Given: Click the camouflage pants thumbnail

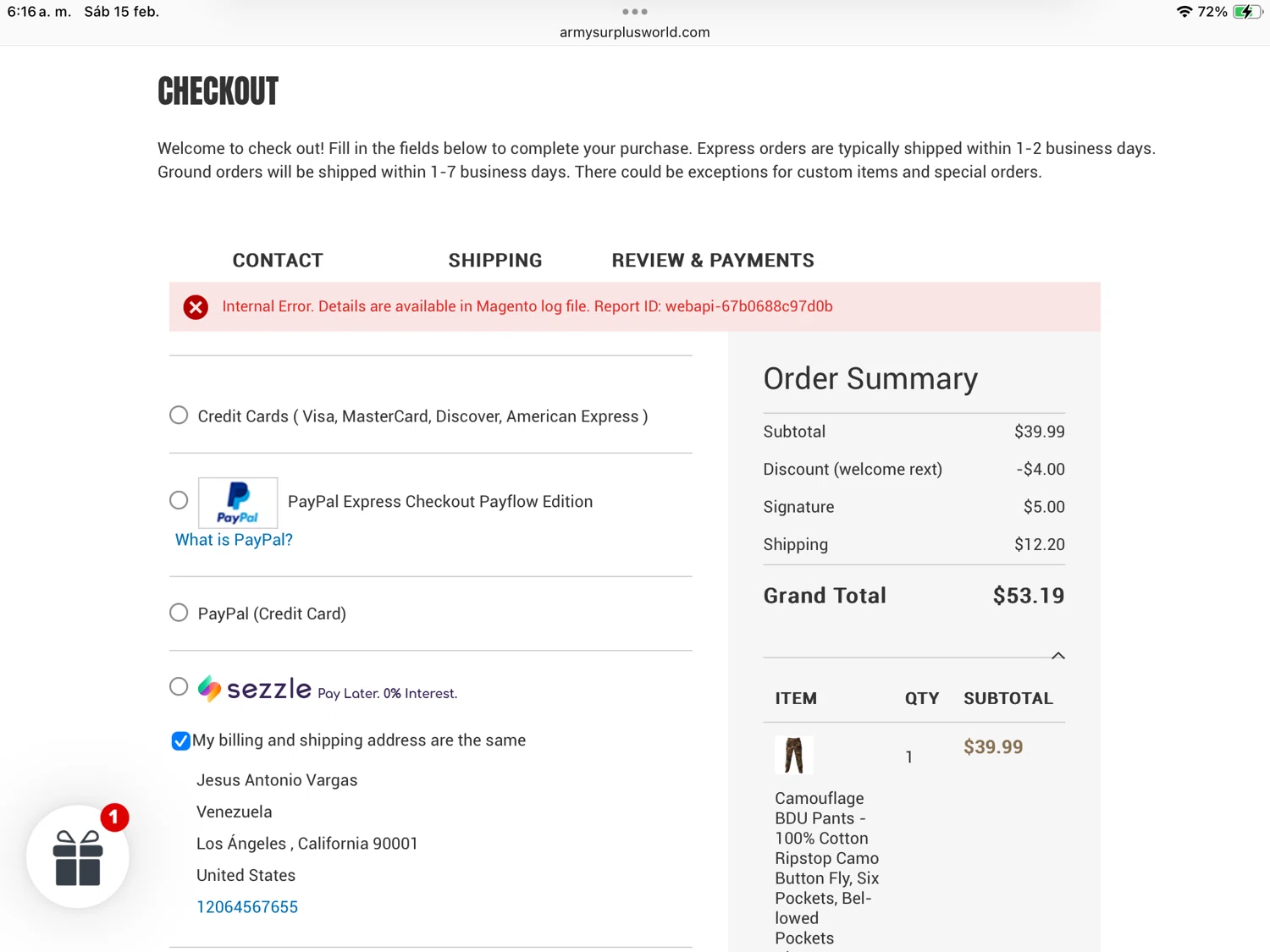Looking at the screenshot, I should [793, 755].
